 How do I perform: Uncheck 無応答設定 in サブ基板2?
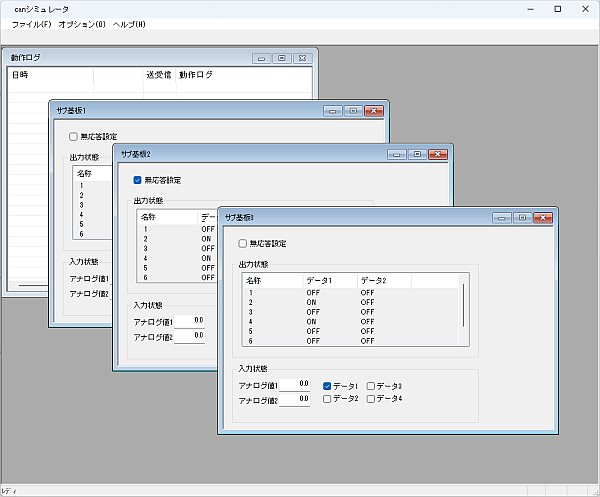(x=138, y=180)
